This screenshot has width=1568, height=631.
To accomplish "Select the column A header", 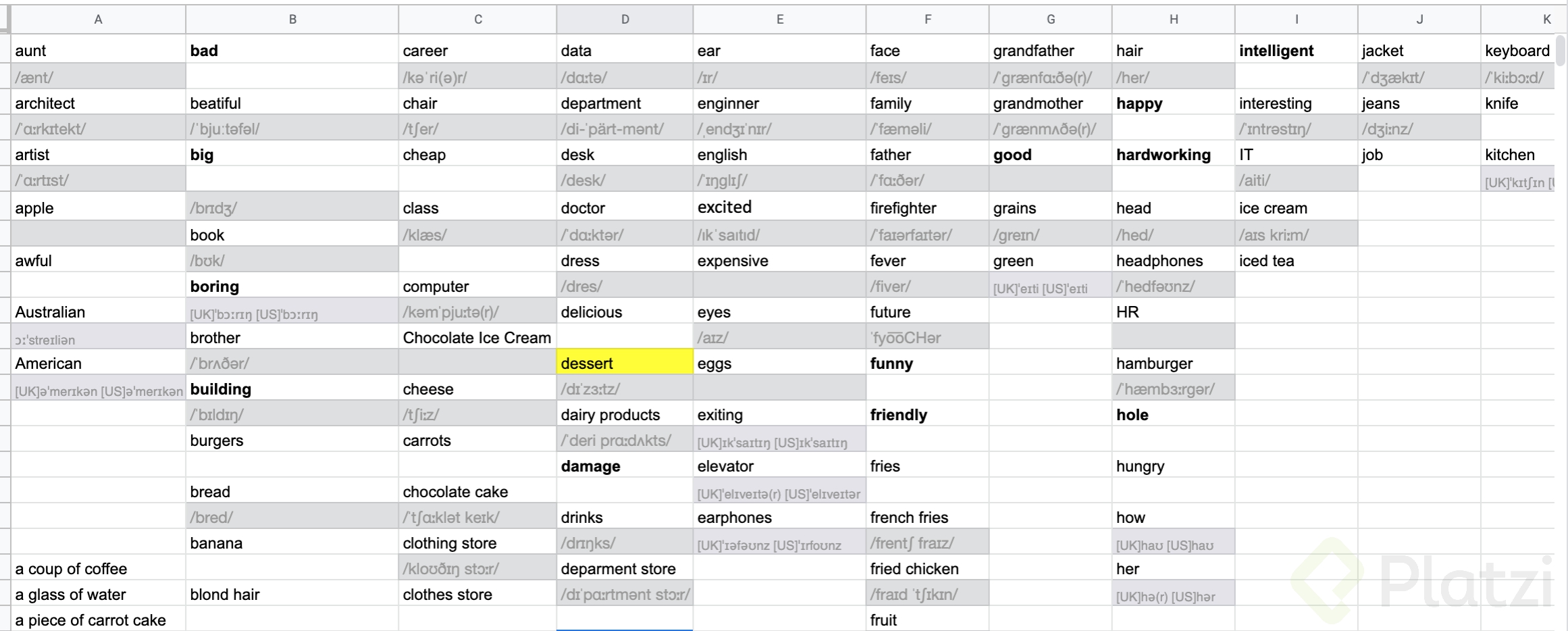I will 98,20.
